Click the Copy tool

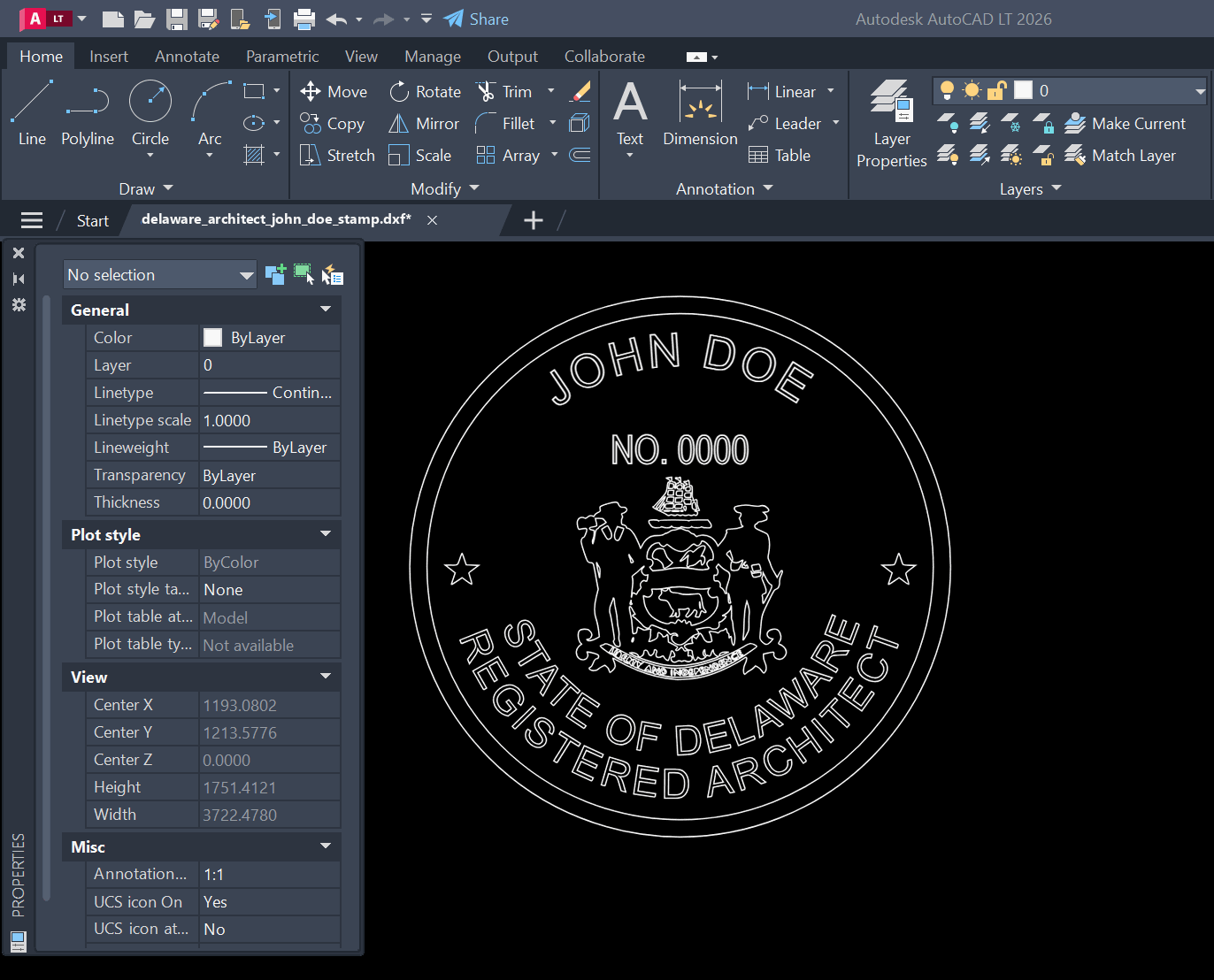click(x=333, y=124)
